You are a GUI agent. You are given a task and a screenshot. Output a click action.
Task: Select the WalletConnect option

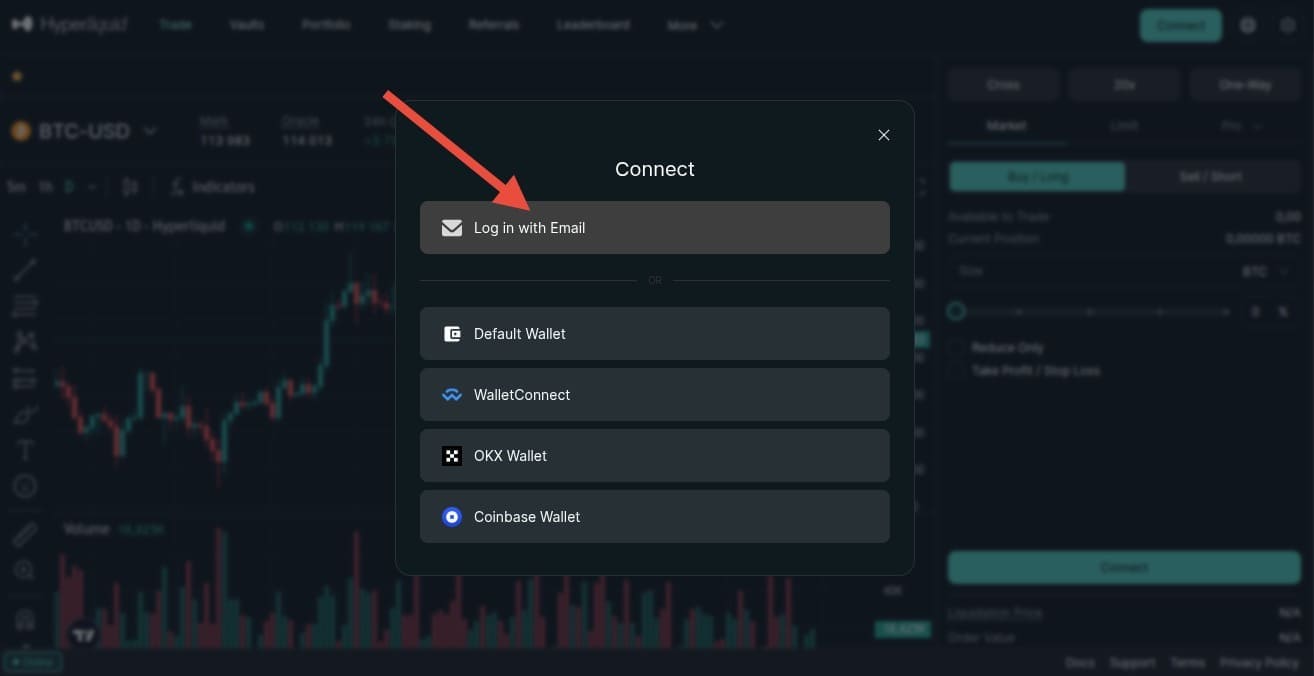[655, 395]
